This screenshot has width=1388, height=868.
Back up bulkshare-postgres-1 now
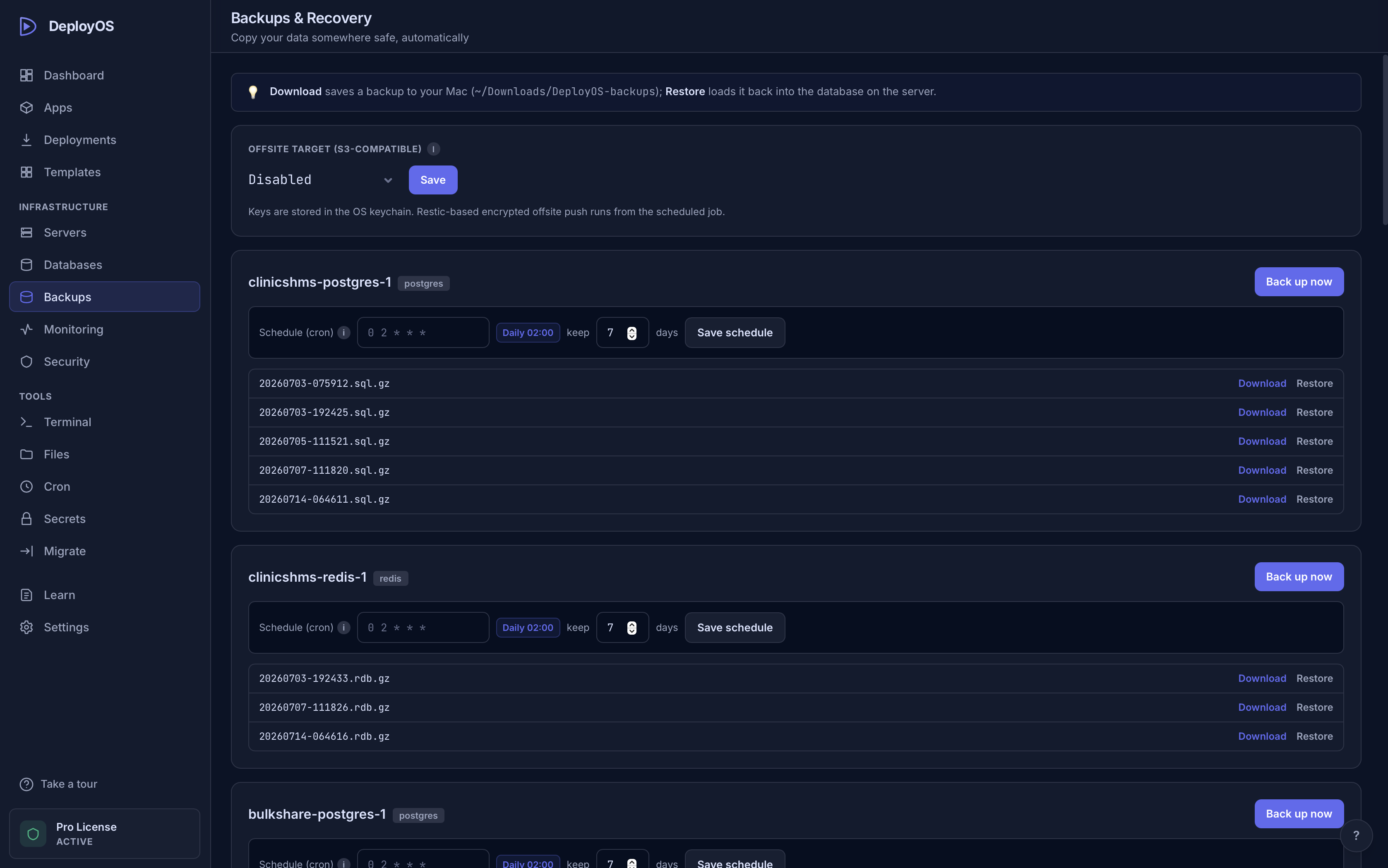click(x=1299, y=813)
